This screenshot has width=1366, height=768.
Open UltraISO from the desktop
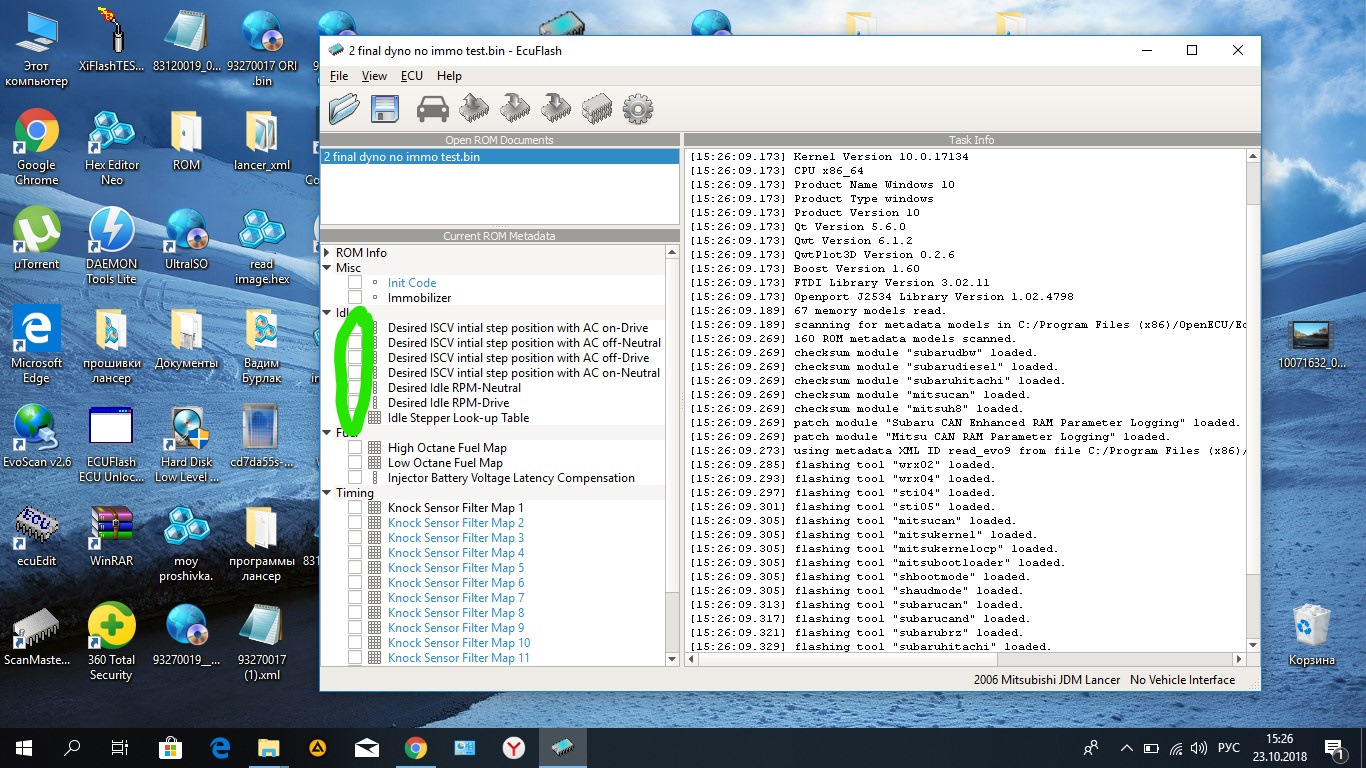(x=186, y=240)
